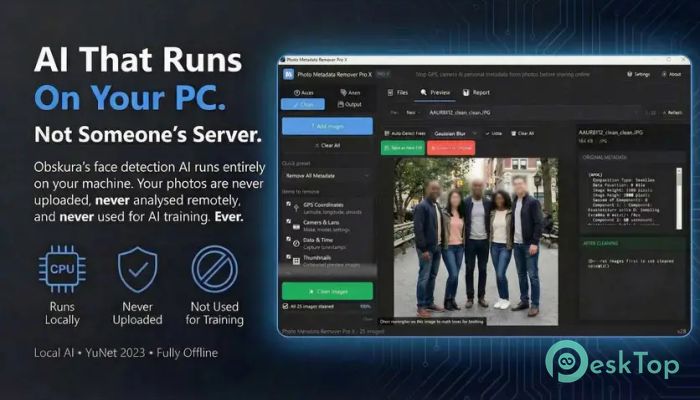This screenshot has width=700, height=400.
Task: Click the all images cleaned check icon
Action: coord(285,306)
